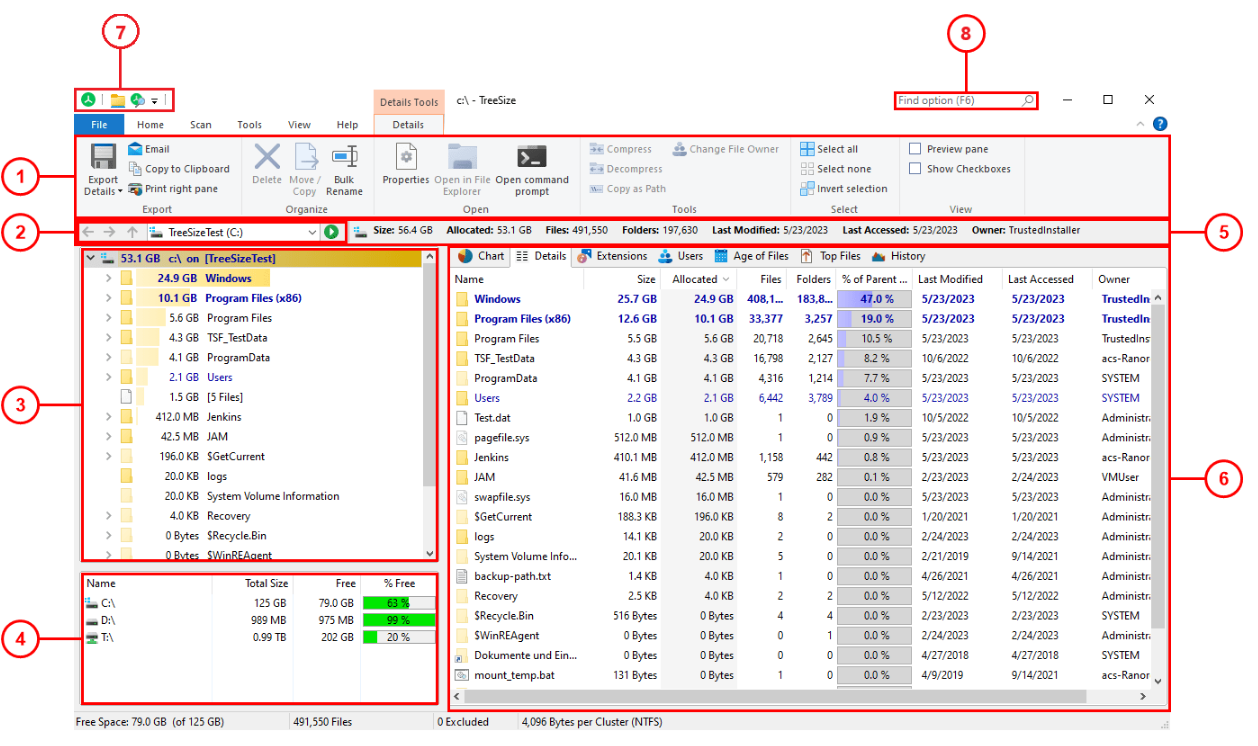Sort by the % of Parent column header
This screenshot has height=746, width=1258.
pyautogui.click(x=874, y=280)
